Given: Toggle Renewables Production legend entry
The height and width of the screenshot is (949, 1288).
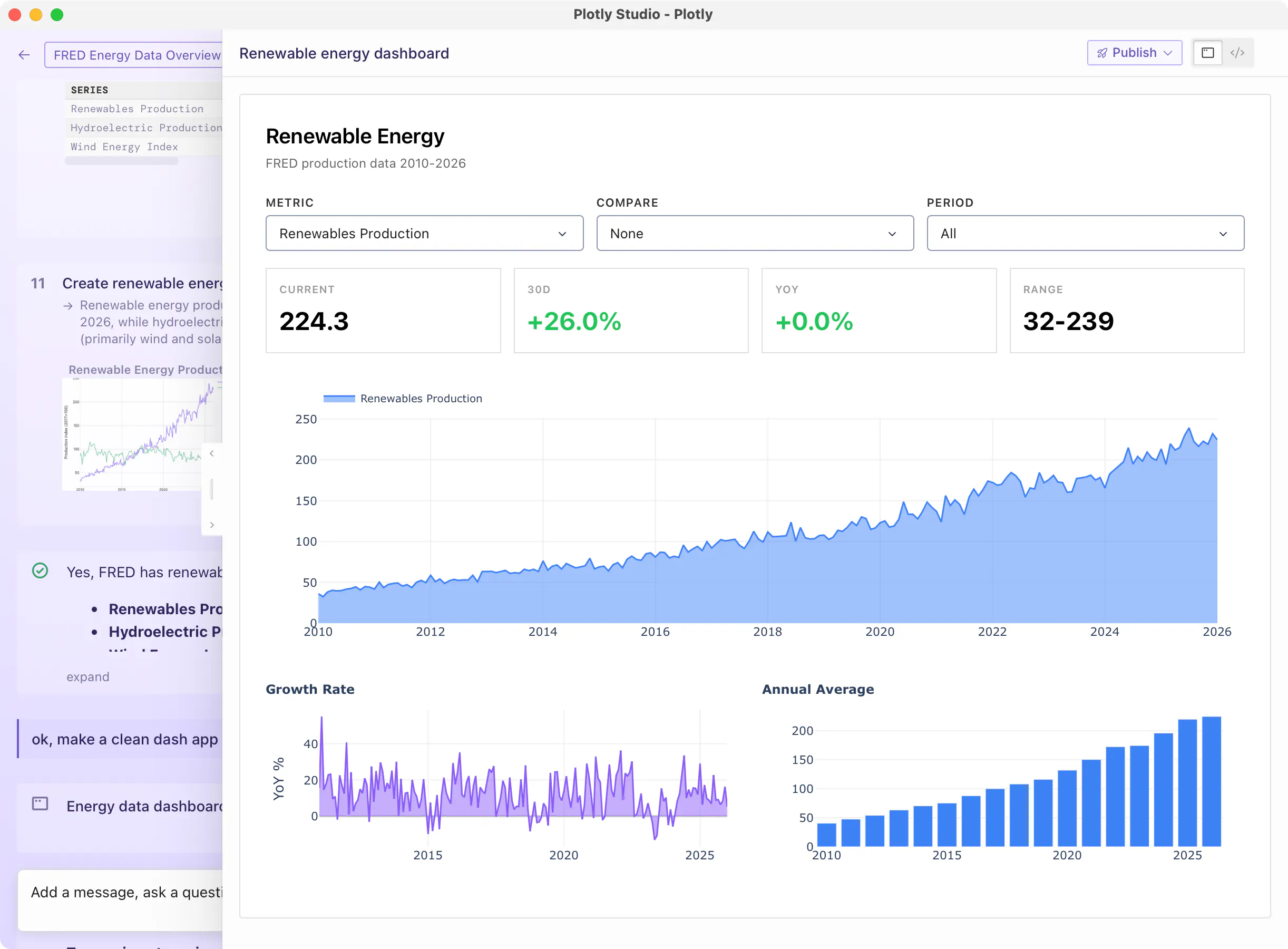Looking at the screenshot, I should pyautogui.click(x=403, y=399).
